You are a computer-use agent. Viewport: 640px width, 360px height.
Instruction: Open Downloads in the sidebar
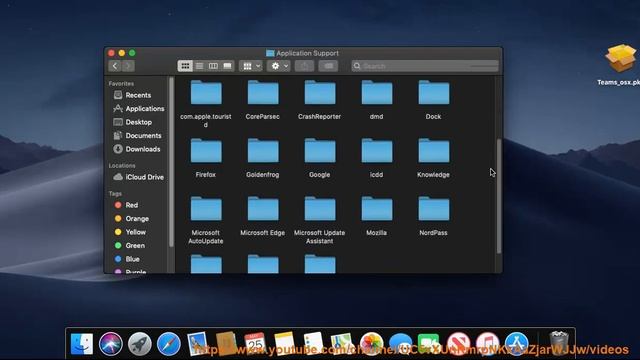coord(137,149)
